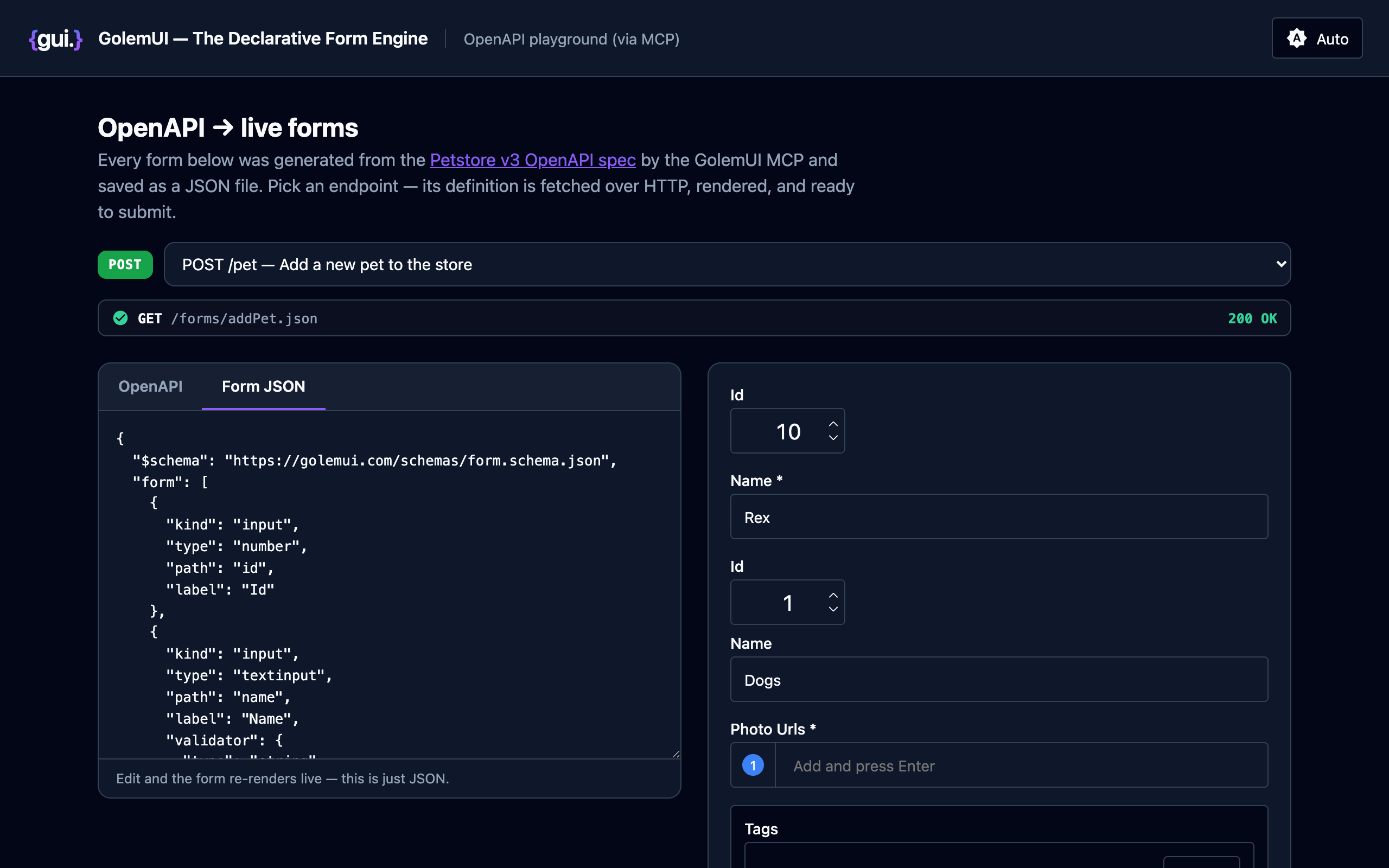
Task: Toggle the Auto theme button
Action: [1317, 39]
